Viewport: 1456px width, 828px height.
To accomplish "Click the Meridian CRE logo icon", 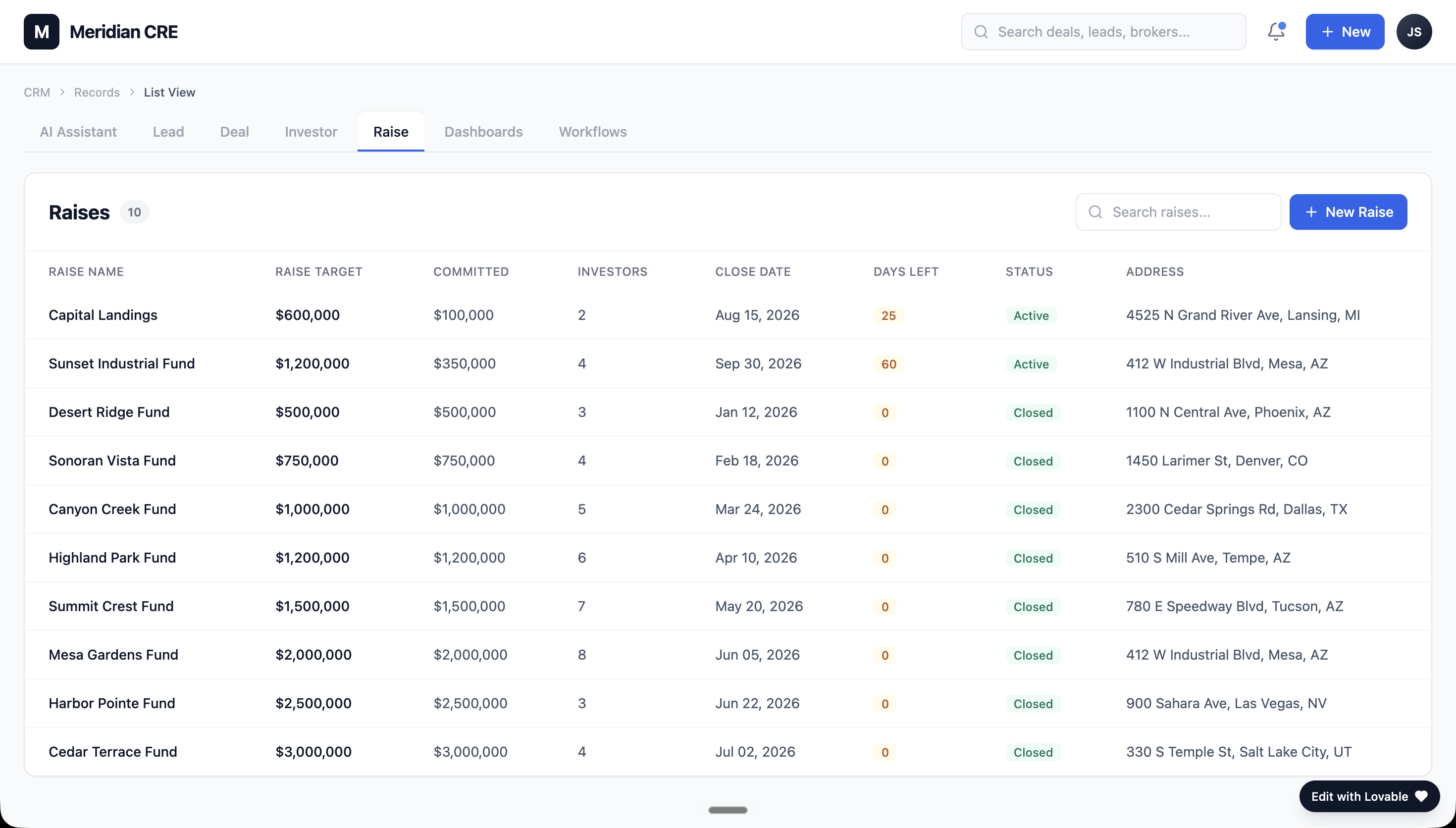I will (x=42, y=32).
